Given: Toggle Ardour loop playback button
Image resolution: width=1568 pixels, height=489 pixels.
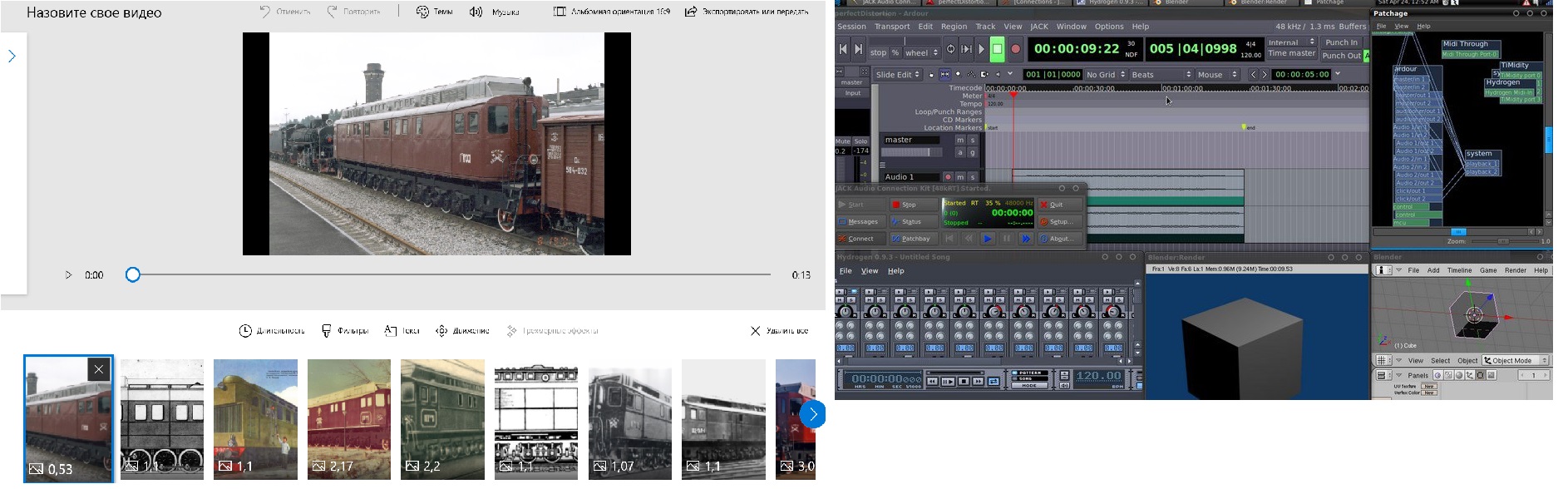Looking at the screenshot, I should click(x=950, y=49).
